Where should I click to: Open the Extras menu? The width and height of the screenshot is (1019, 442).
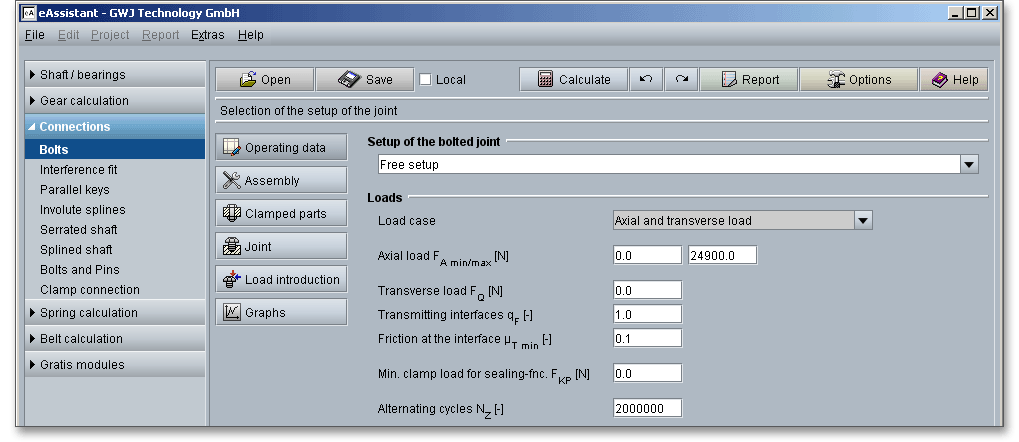(x=207, y=35)
